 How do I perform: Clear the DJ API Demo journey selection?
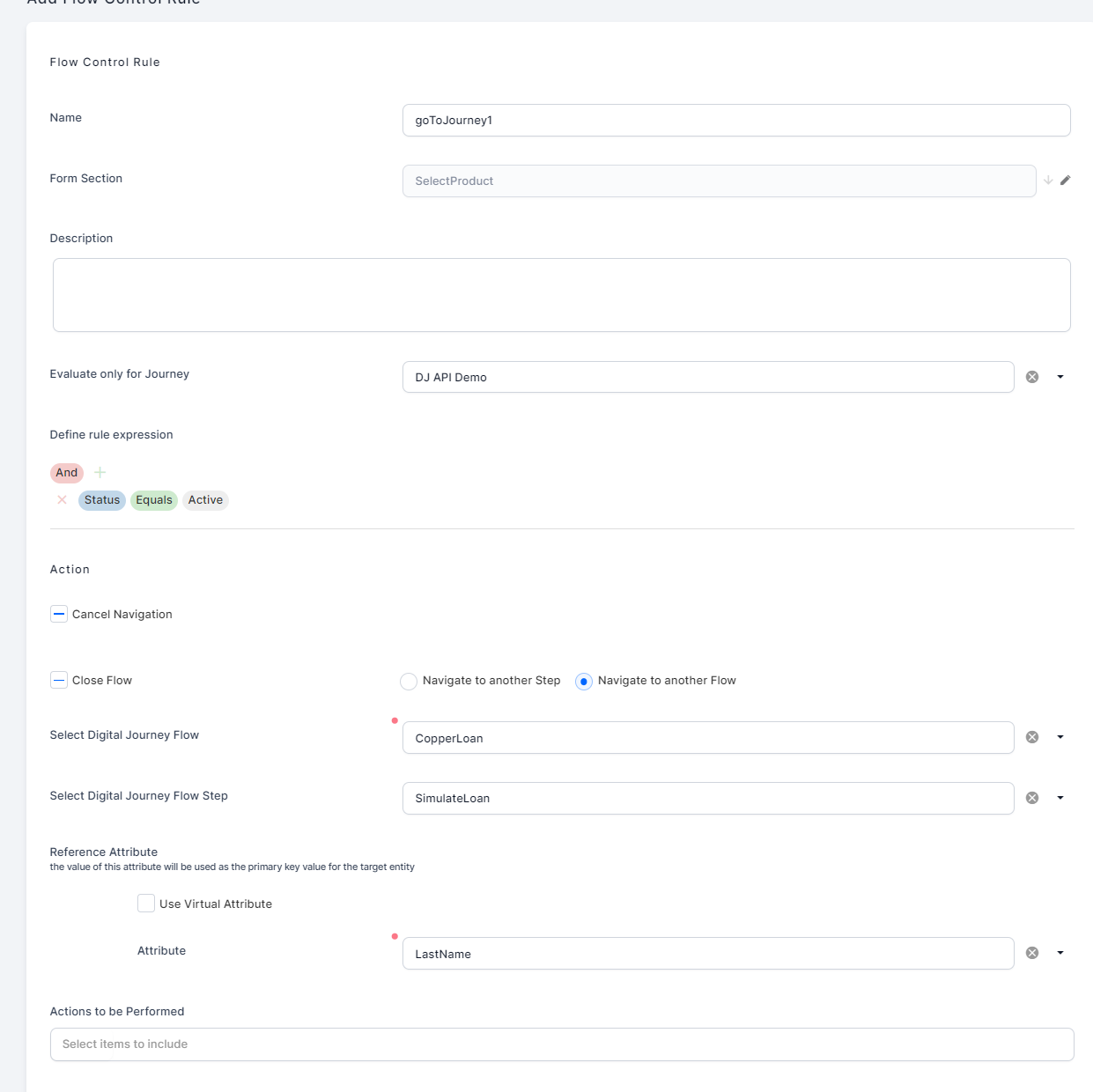pyautogui.click(x=1032, y=377)
